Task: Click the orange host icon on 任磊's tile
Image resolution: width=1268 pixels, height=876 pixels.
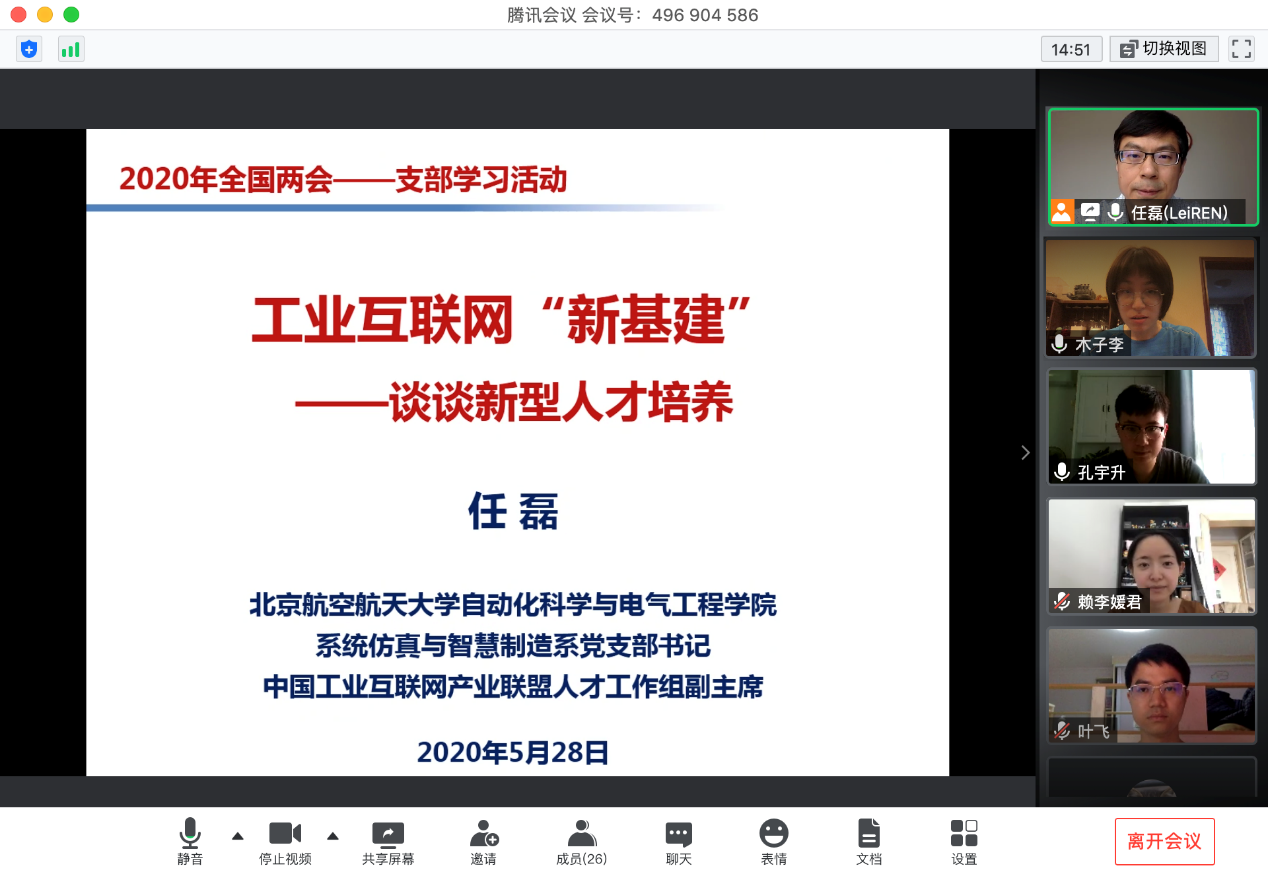Action: click(1062, 212)
